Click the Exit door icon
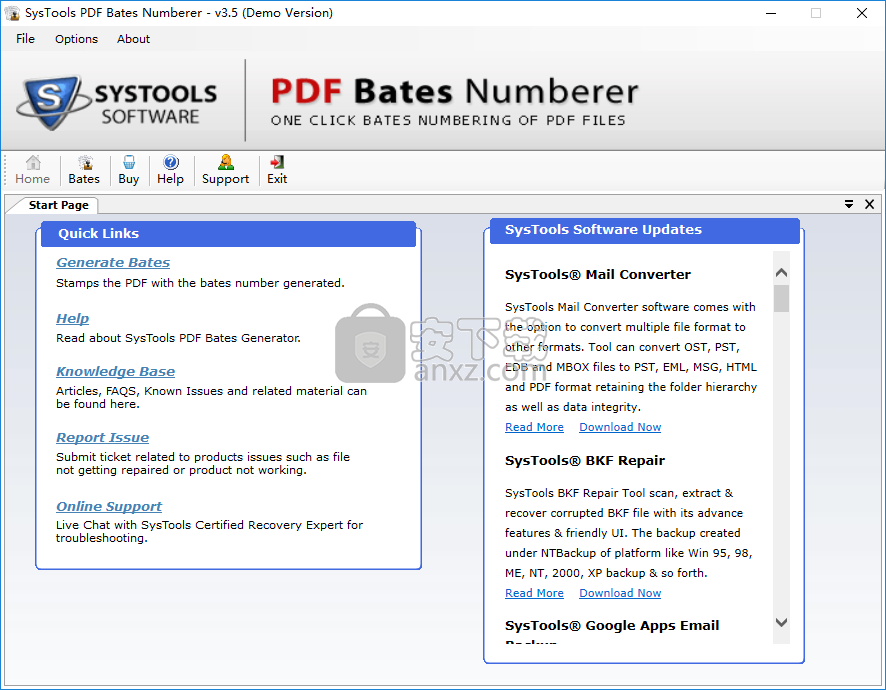This screenshot has width=886, height=690. (277, 170)
